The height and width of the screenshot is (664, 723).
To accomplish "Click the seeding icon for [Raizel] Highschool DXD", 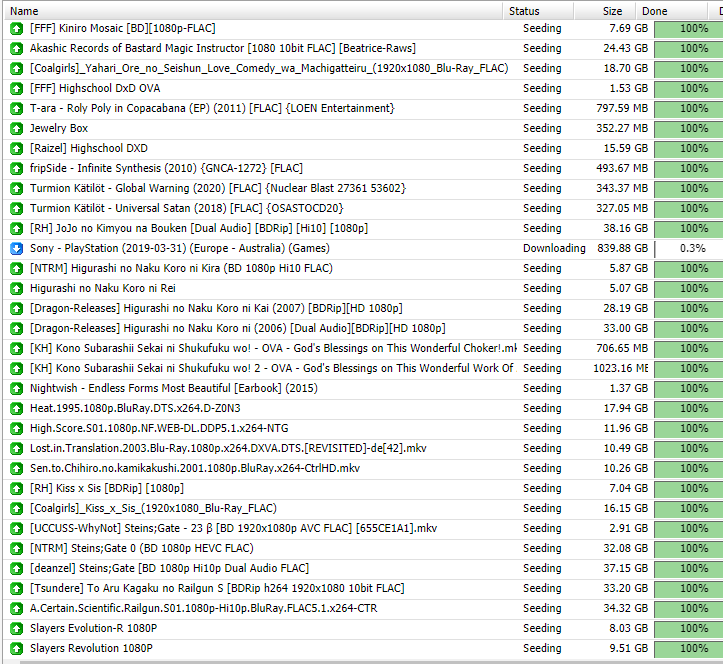I will click(x=16, y=148).
